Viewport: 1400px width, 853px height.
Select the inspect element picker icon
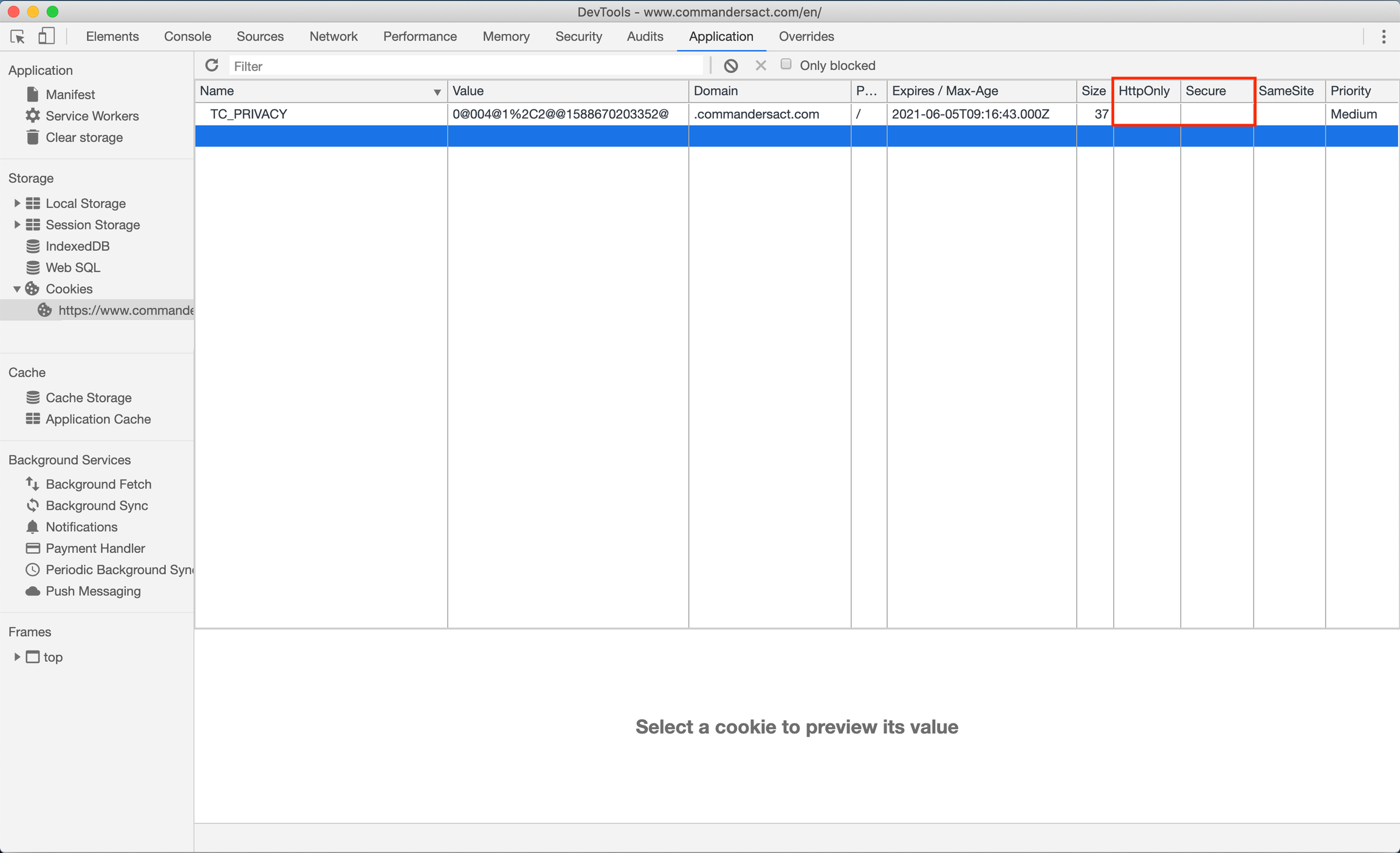tap(18, 36)
